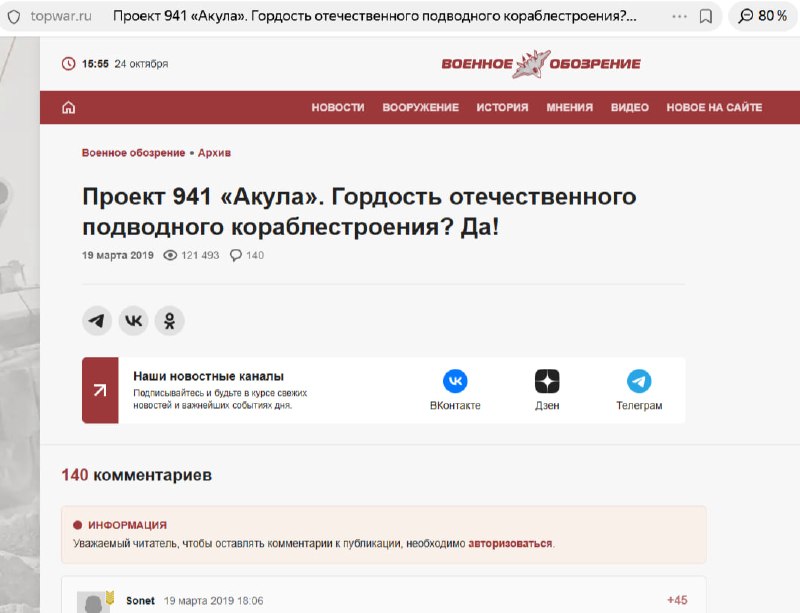Click the eye views icon near 121 493
Viewport: 800px width, 613px height.
coord(170,255)
